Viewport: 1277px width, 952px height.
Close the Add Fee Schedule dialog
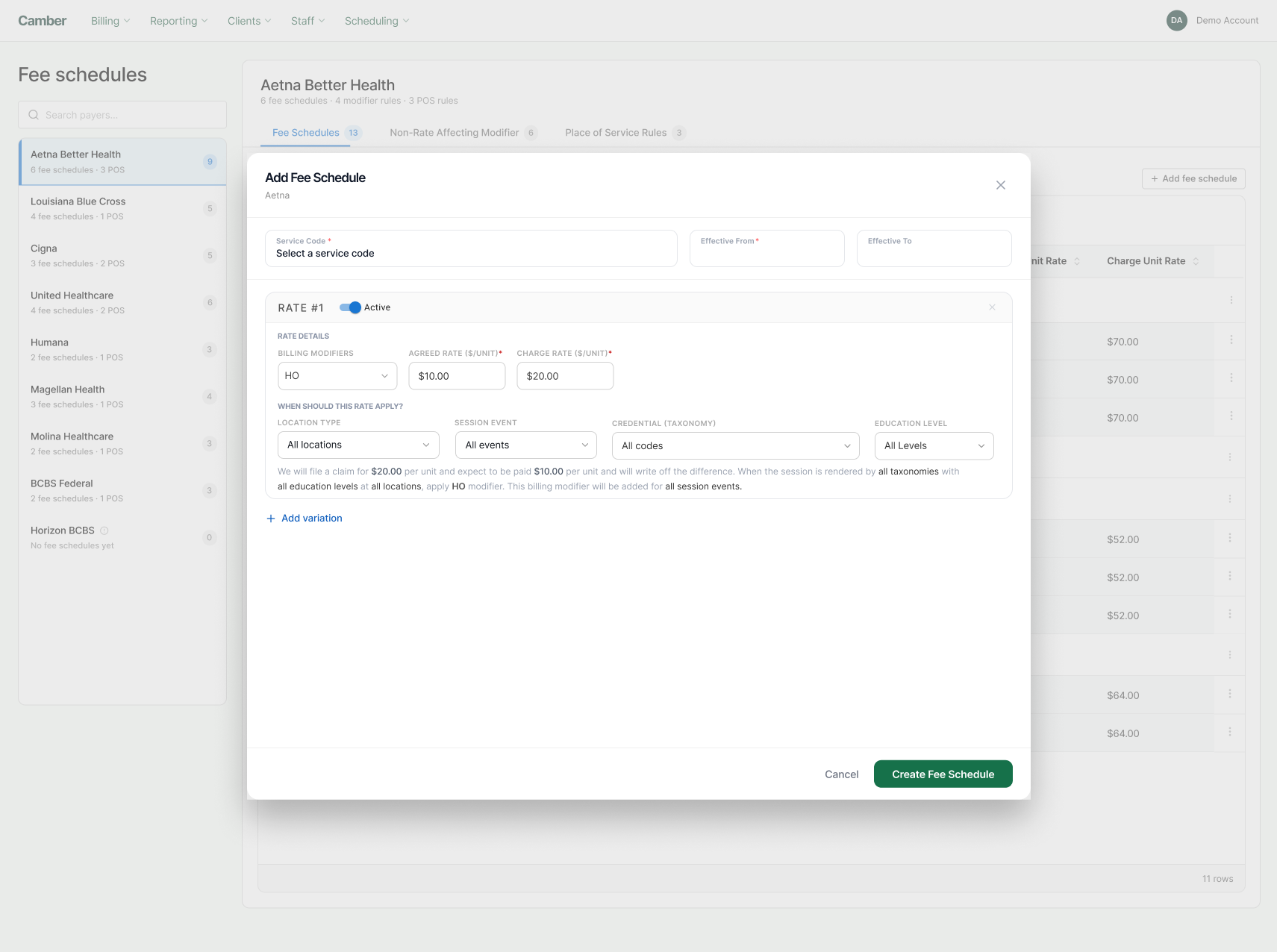tap(1001, 185)
